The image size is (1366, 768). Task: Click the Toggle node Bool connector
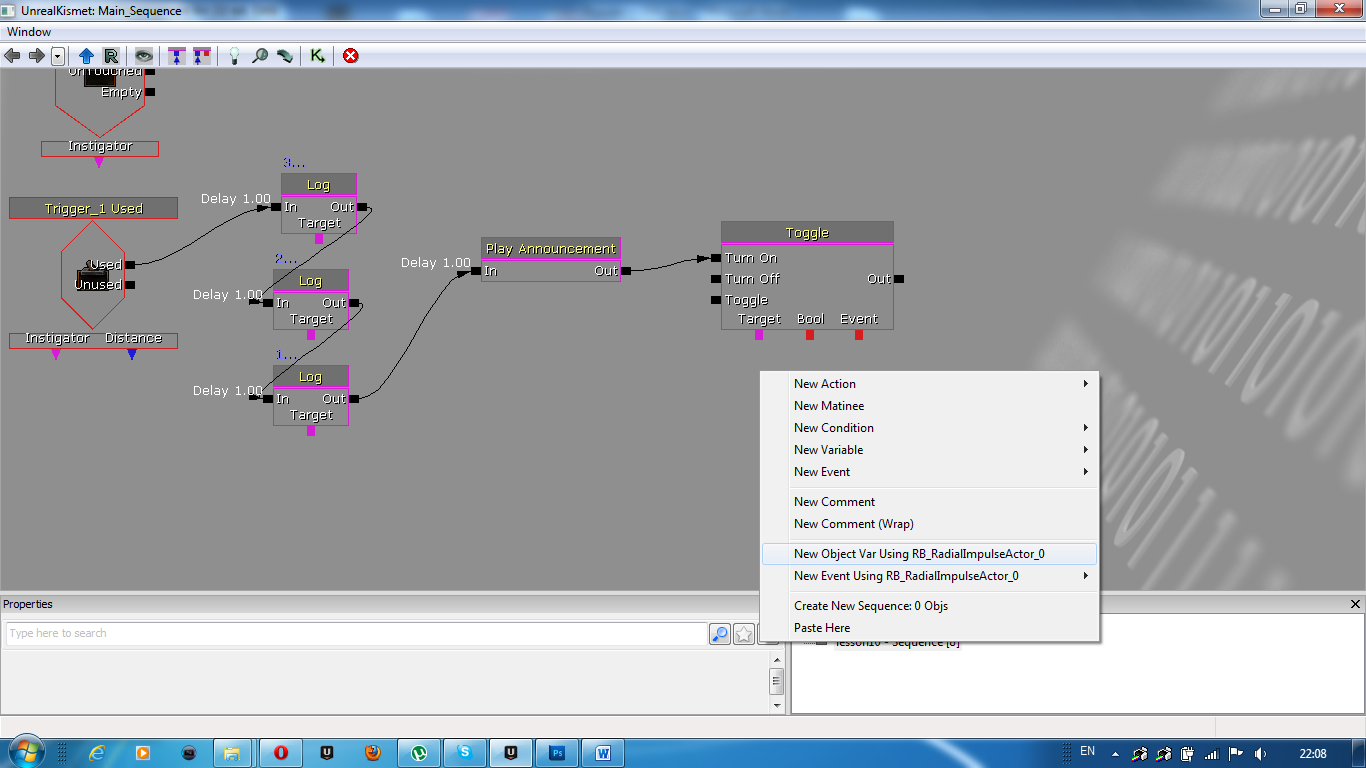pyautogui.click(x=810, y=335)
